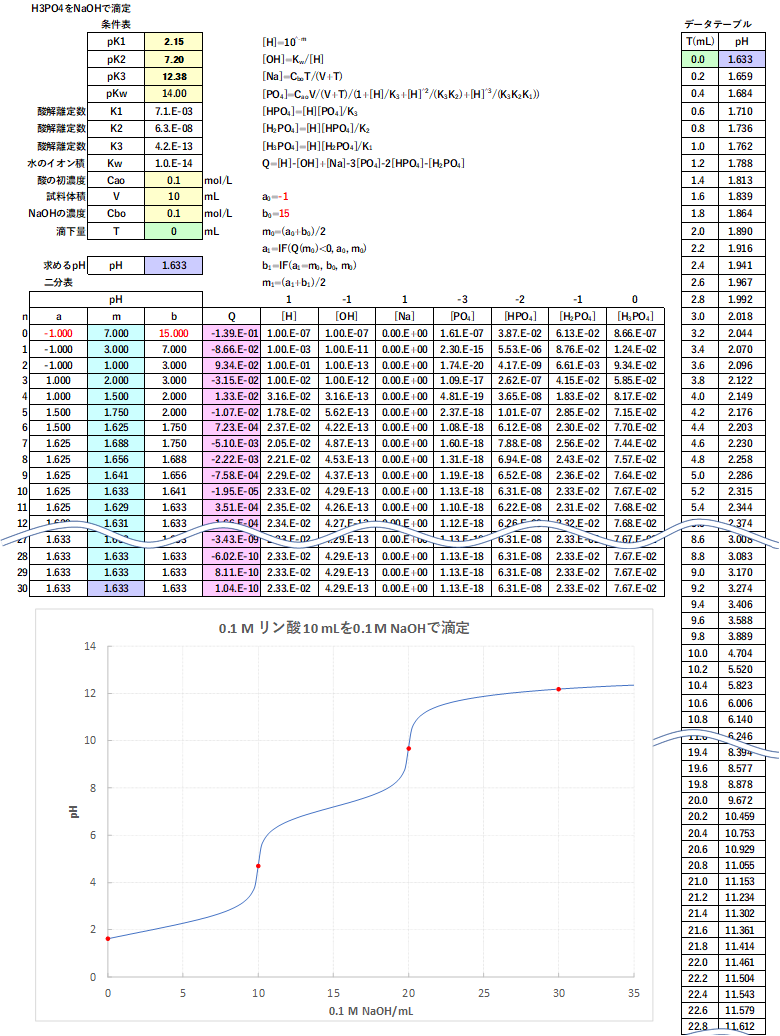Click the a0=-1 initial value text
Screen dimensions: 780x1036
point(275,196)
